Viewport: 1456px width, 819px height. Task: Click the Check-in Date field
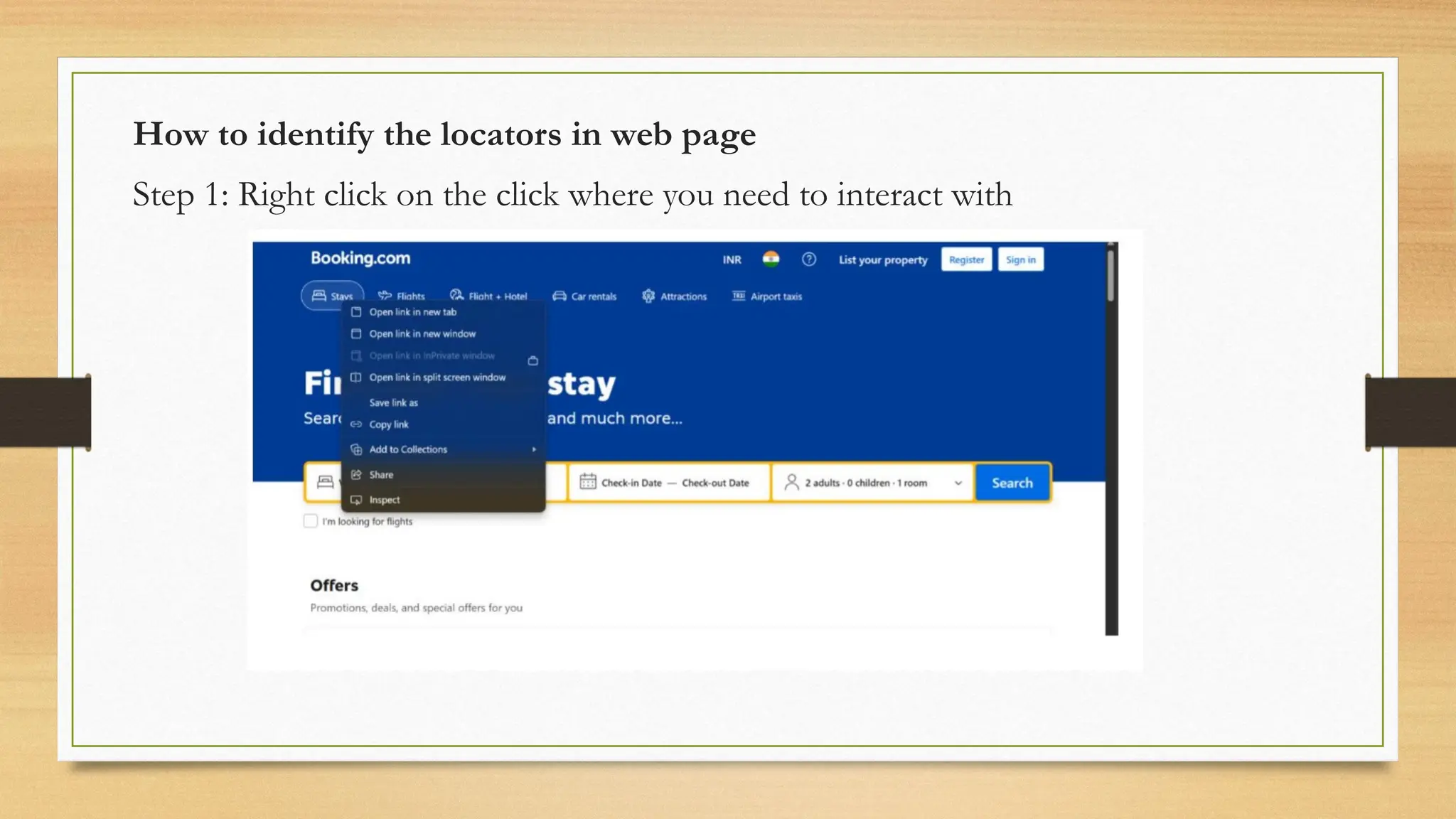(x=631, y=483)
